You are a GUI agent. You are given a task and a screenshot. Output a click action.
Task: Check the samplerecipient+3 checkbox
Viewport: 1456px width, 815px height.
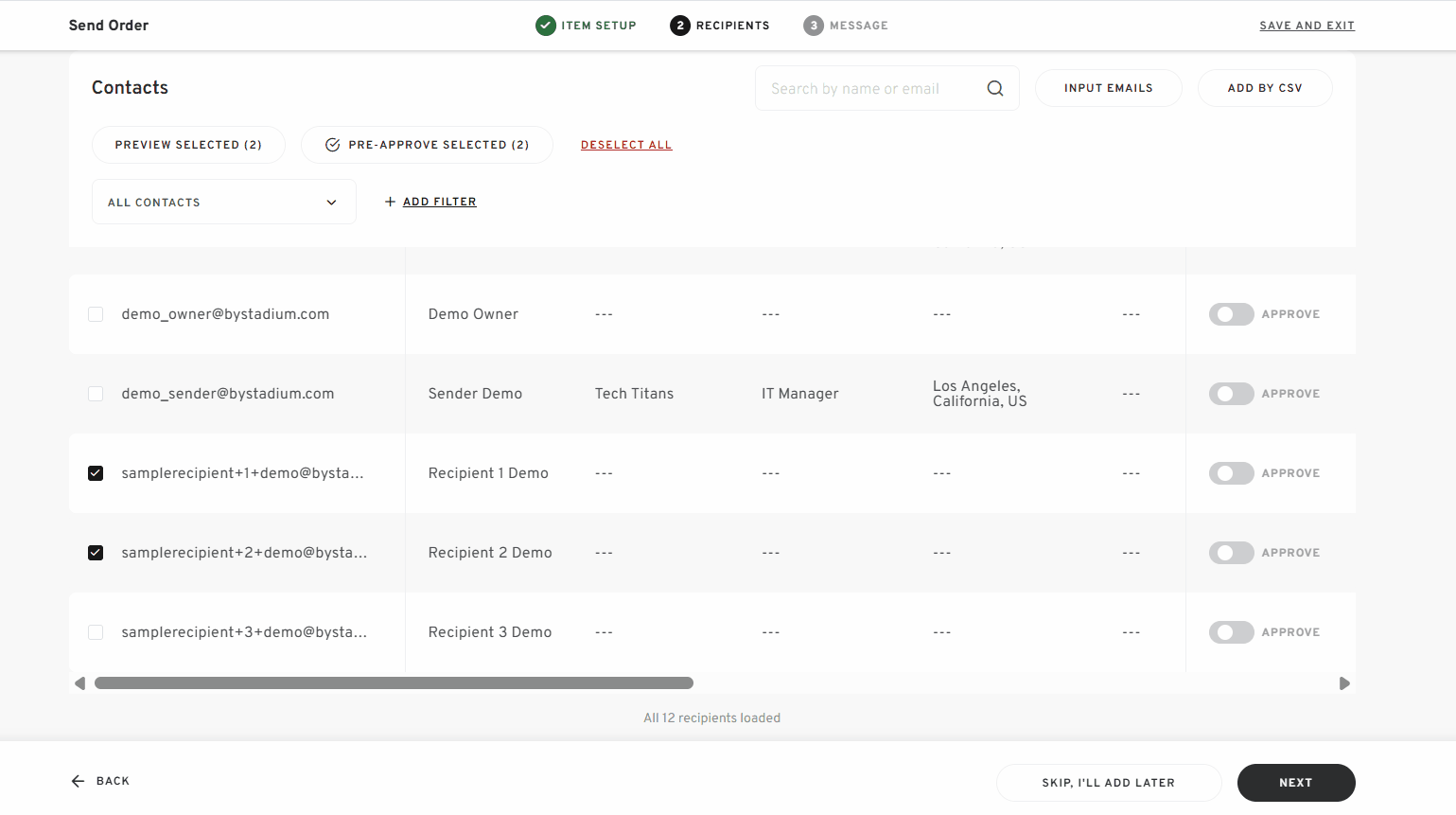pyautogui.click(x=96, y=632)
